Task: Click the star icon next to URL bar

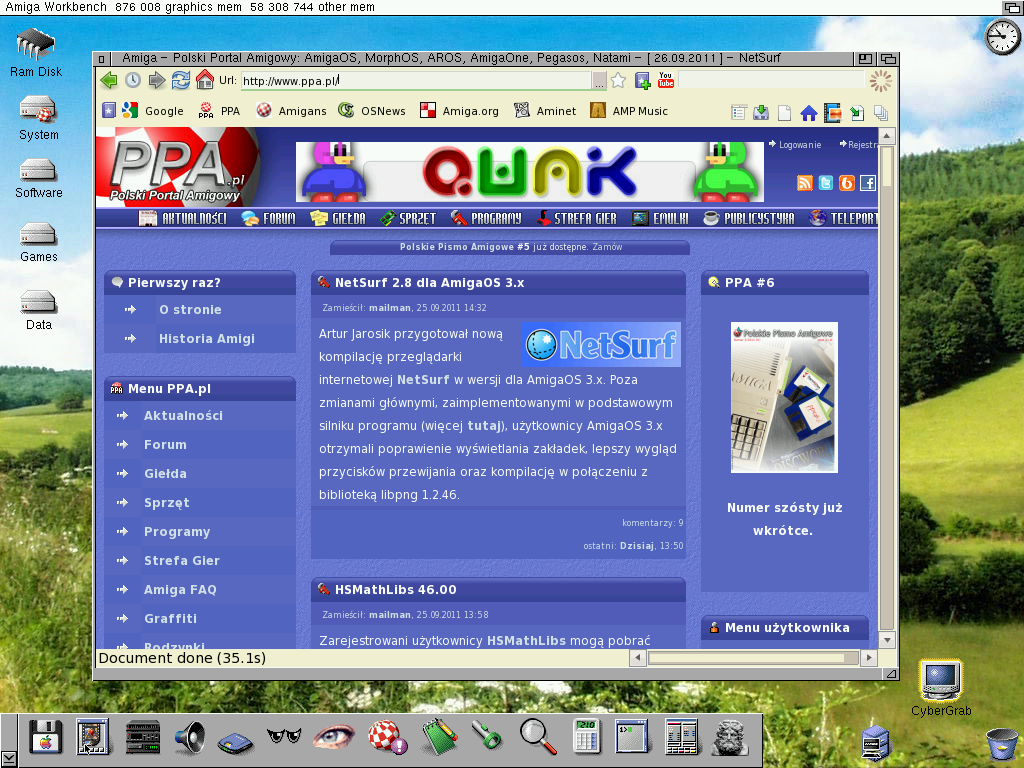Action: pyautogui.click(x=618, y=80)
